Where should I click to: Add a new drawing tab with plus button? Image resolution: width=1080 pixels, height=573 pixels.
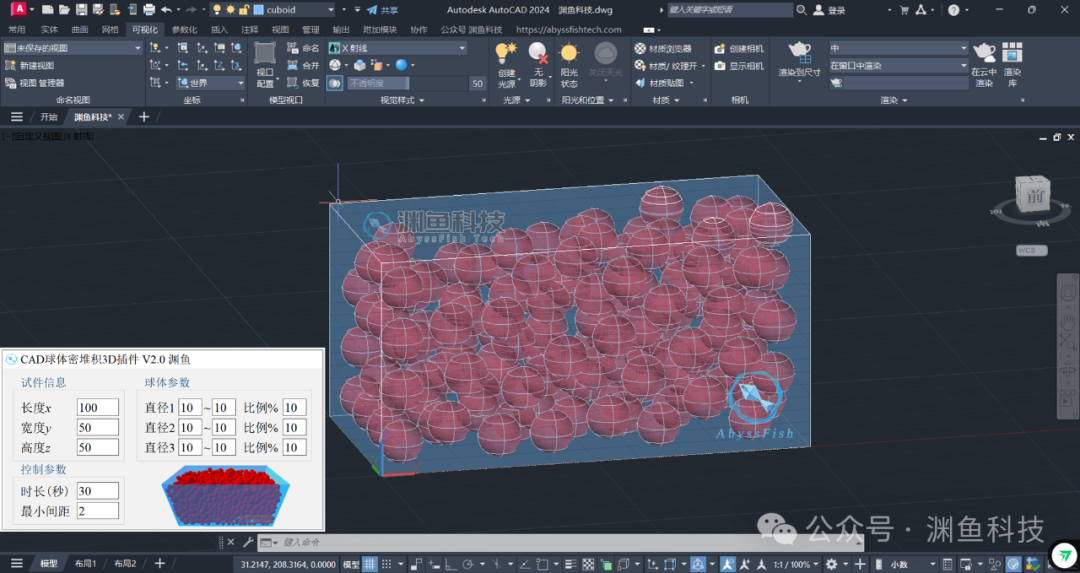(144, 116)
